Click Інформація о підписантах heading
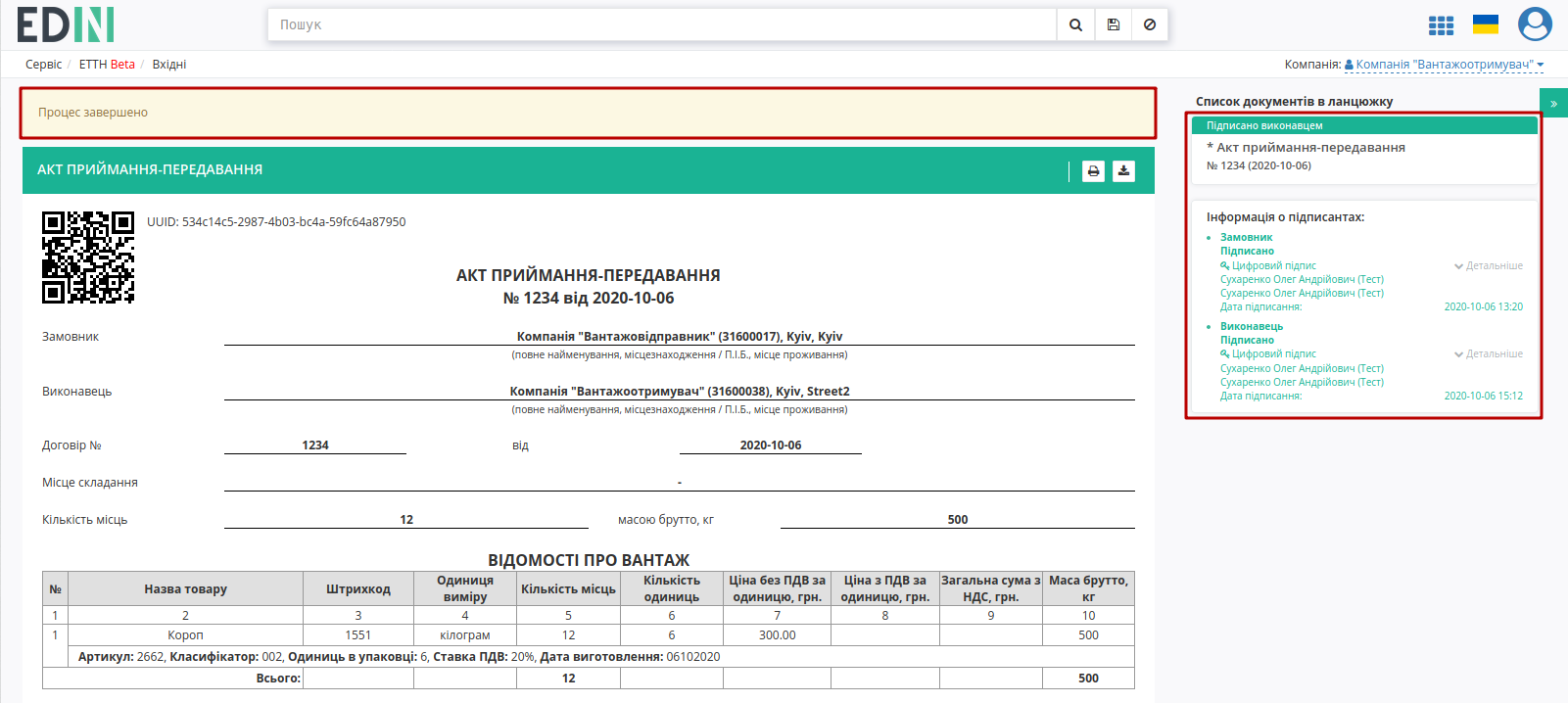This screenshot has height=703, width=1568. 1285,217
